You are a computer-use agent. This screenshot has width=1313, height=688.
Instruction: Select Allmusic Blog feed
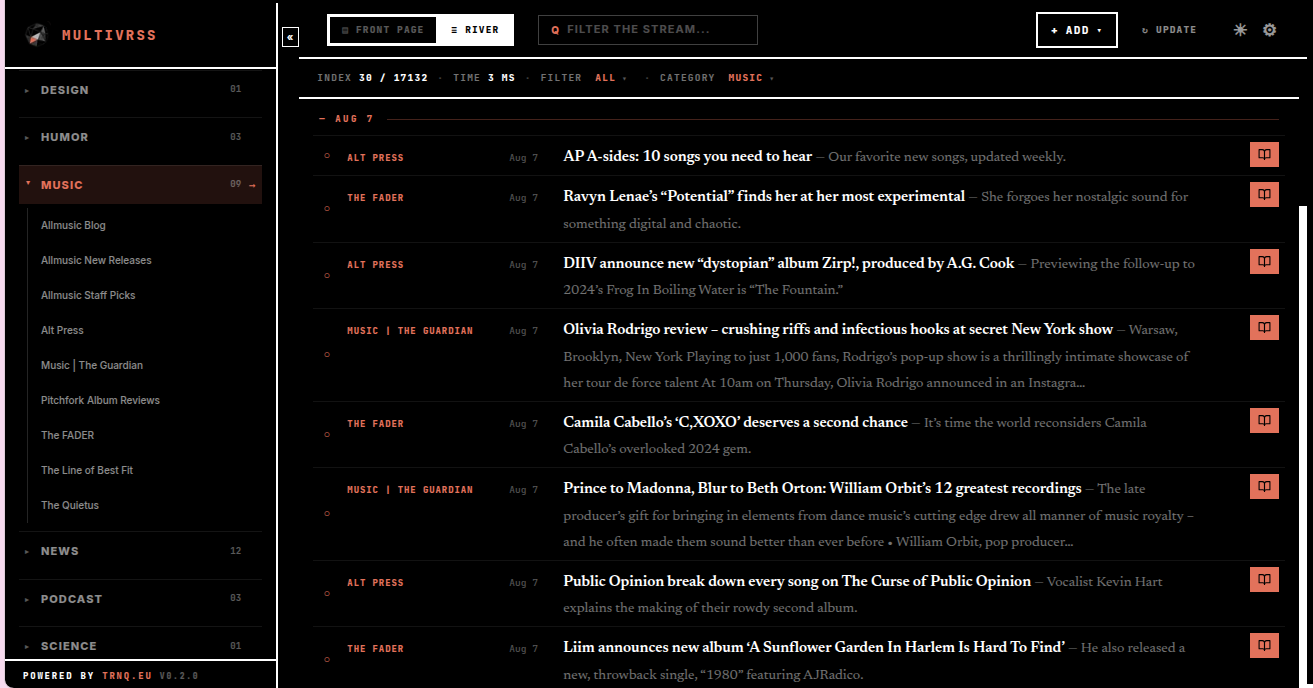73,226
